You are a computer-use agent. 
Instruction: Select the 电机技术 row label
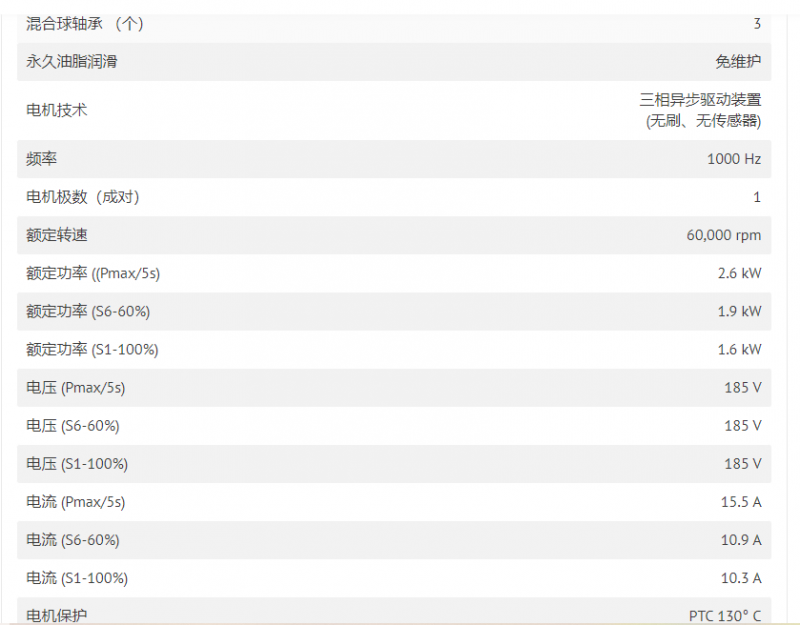point(57,110)
